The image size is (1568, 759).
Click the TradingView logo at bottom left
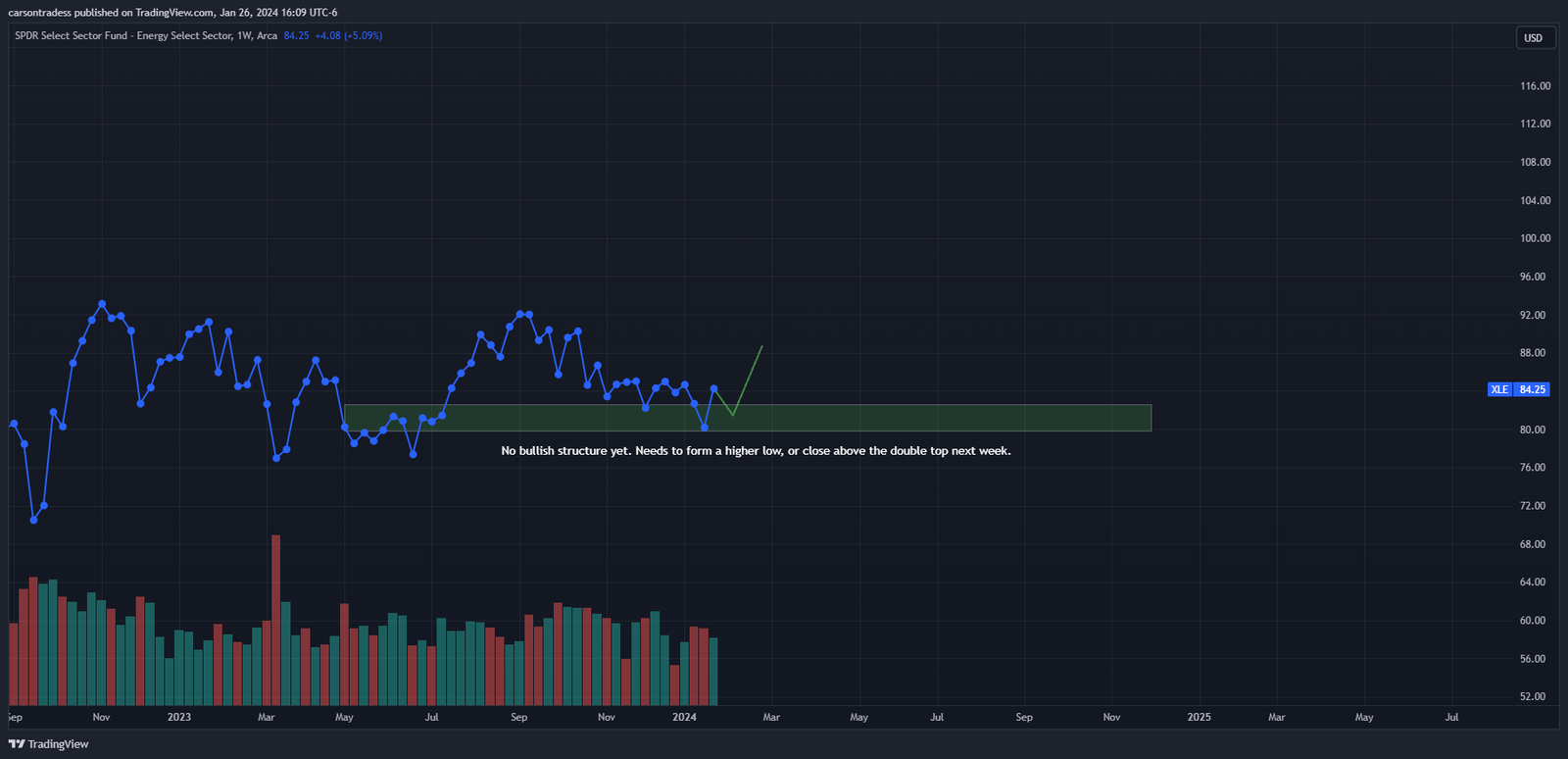pos(48,744)
